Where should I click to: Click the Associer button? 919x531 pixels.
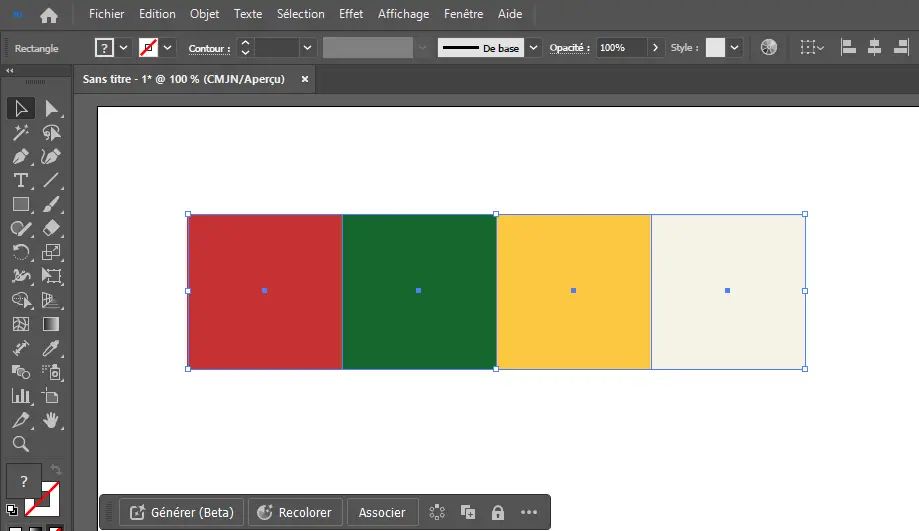[382, 513]
